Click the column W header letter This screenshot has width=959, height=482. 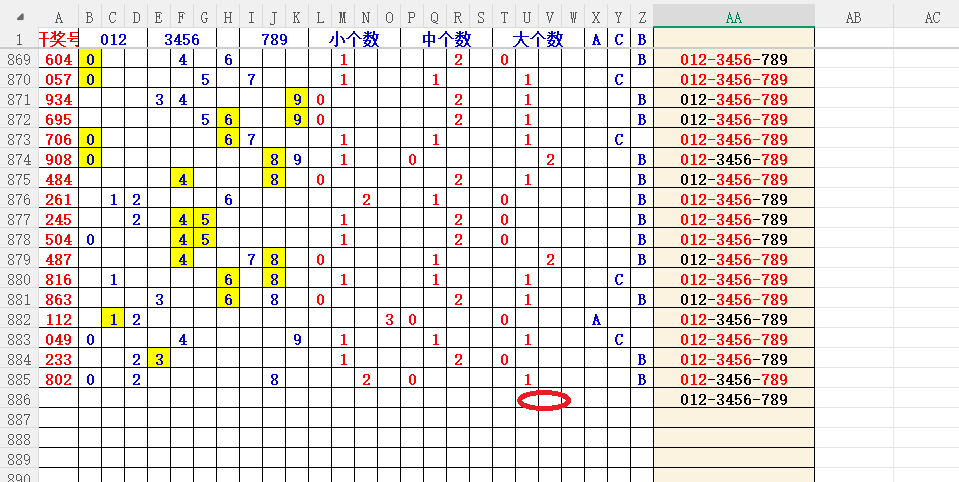[573, 18]
